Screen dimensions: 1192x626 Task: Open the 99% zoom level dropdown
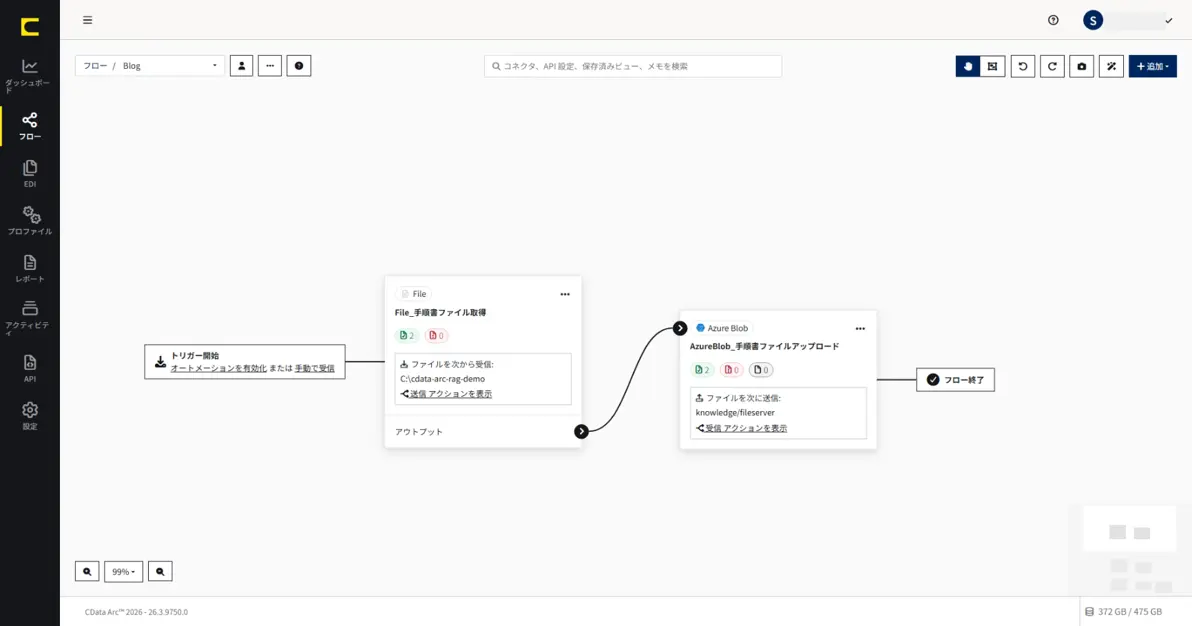click(x=123, y=571)
